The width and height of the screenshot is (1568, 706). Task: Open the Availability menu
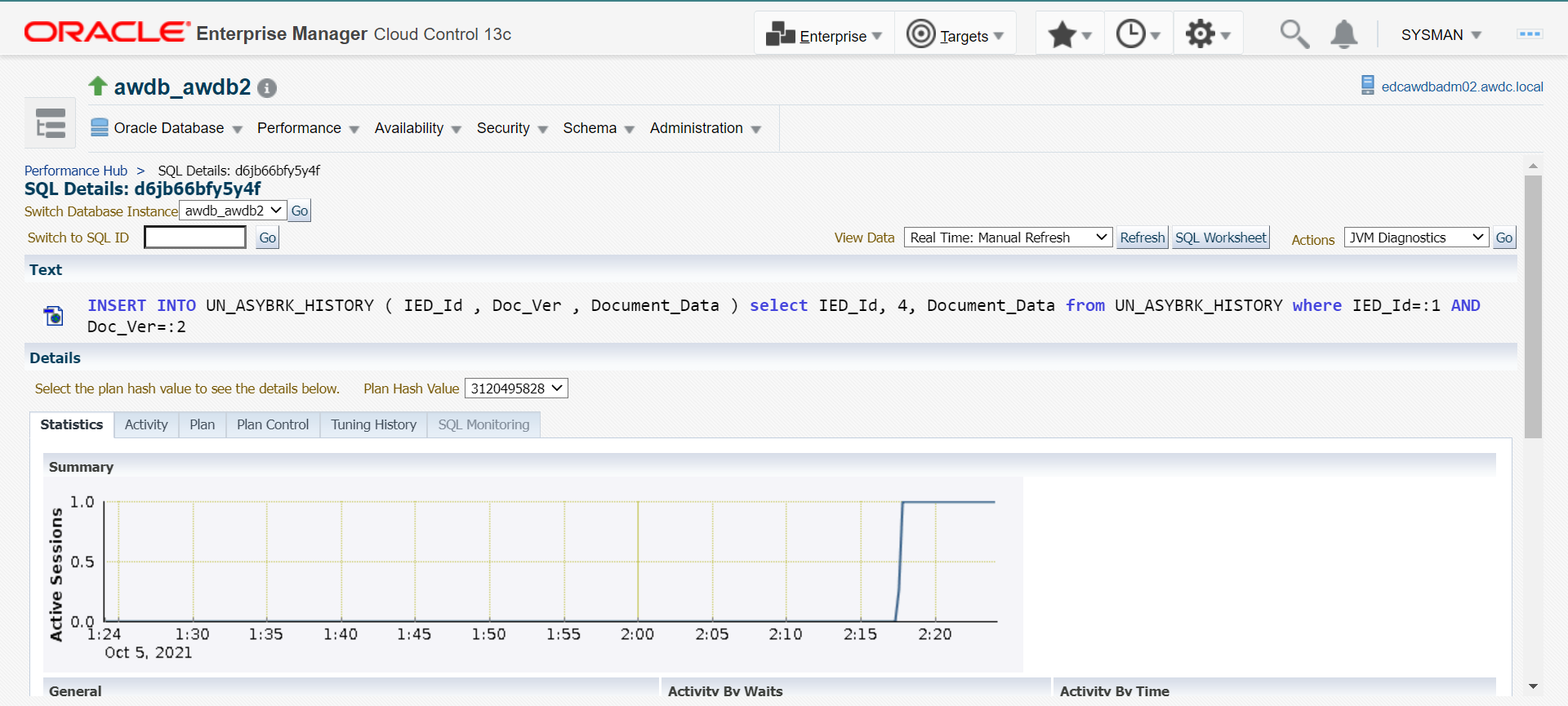tap(417, 128)
